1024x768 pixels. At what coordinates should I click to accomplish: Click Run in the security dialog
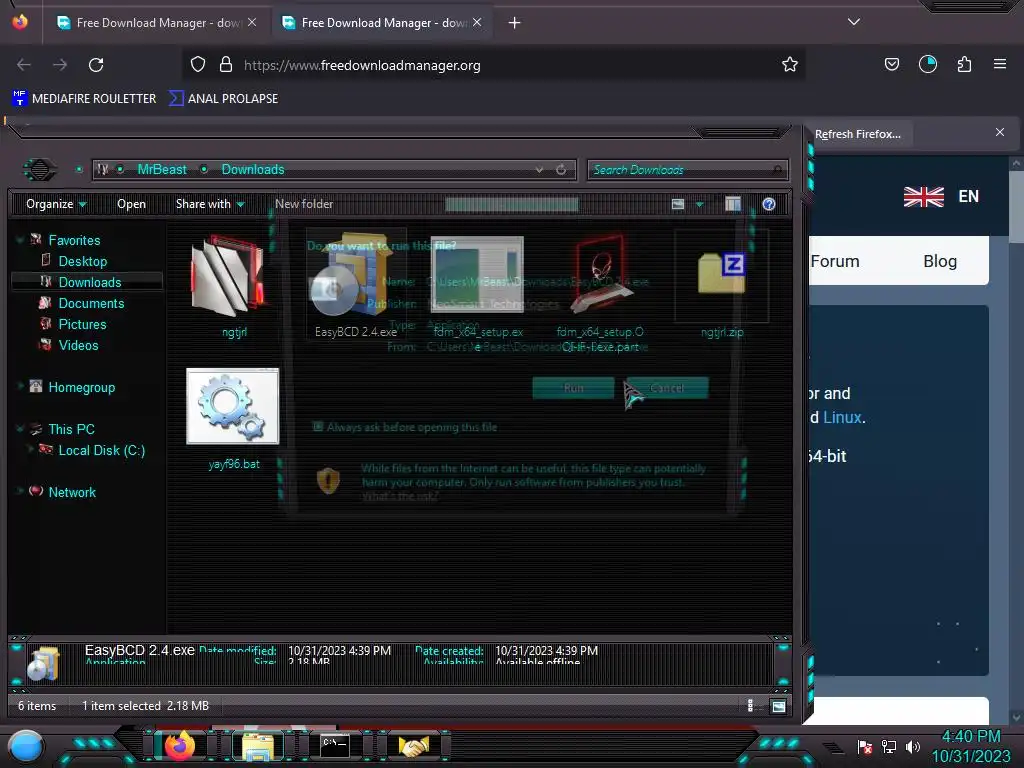pyautogui.click(x=573, y=388)
